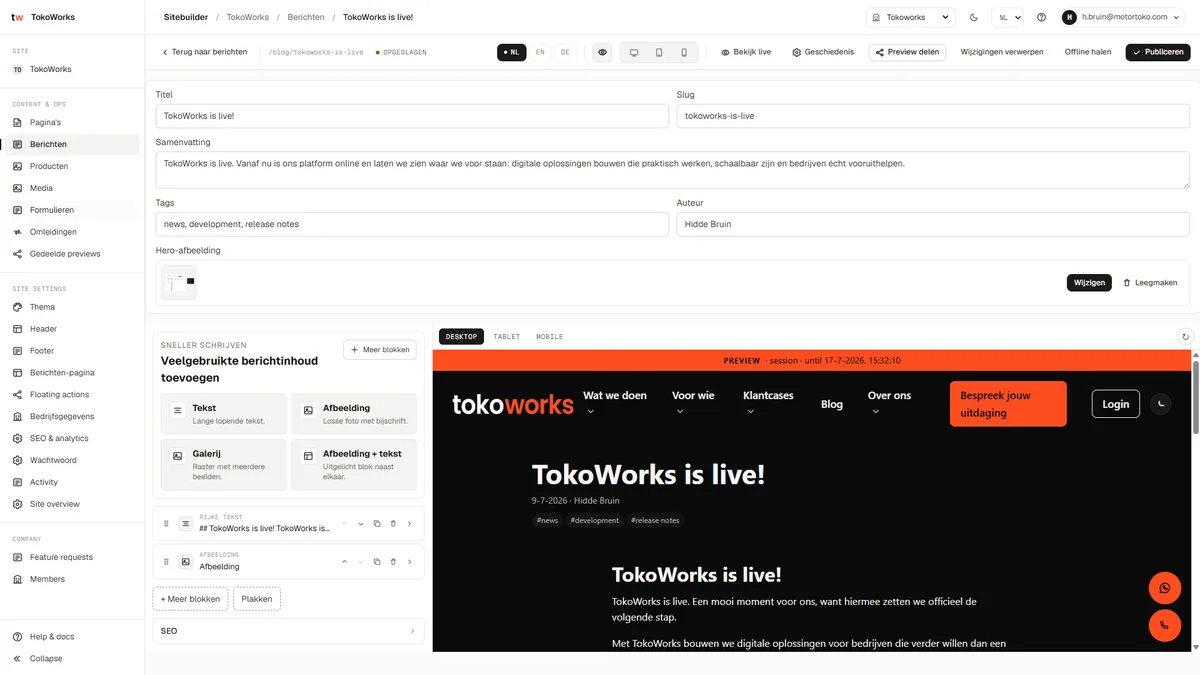Toggle dark mode with the top bar moon icon
Image resolution: width=1200 pixels, height=675 pixels.
coord(974,17)
